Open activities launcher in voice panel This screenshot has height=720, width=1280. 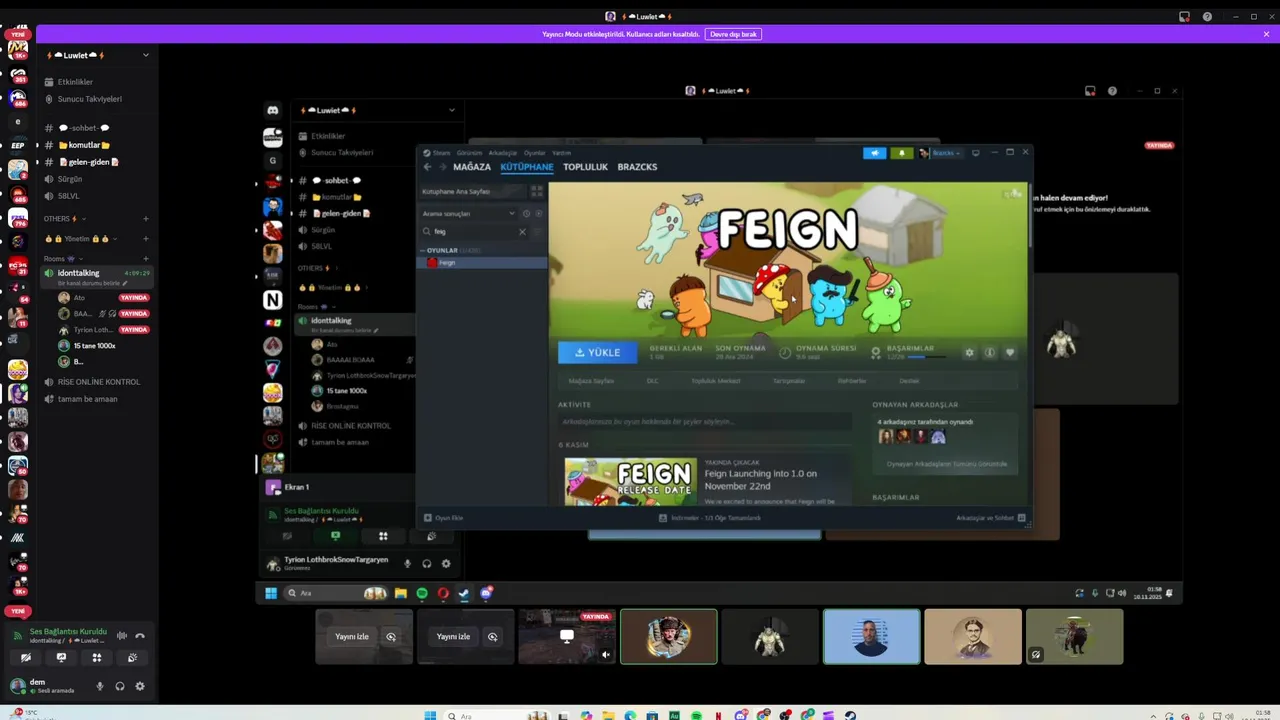pos(96,658)
